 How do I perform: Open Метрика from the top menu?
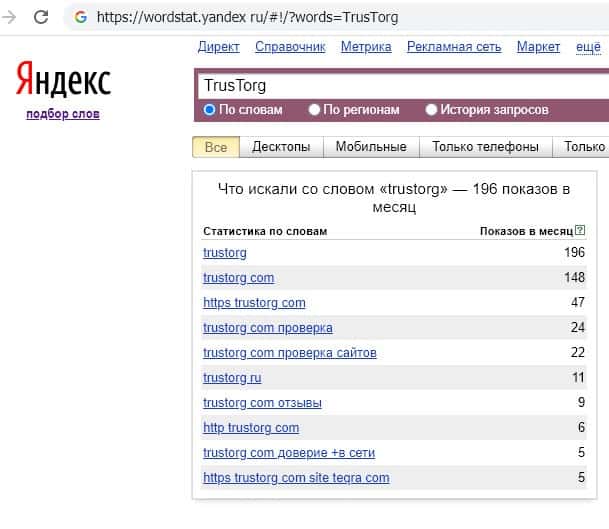click(x=366, y=47)
